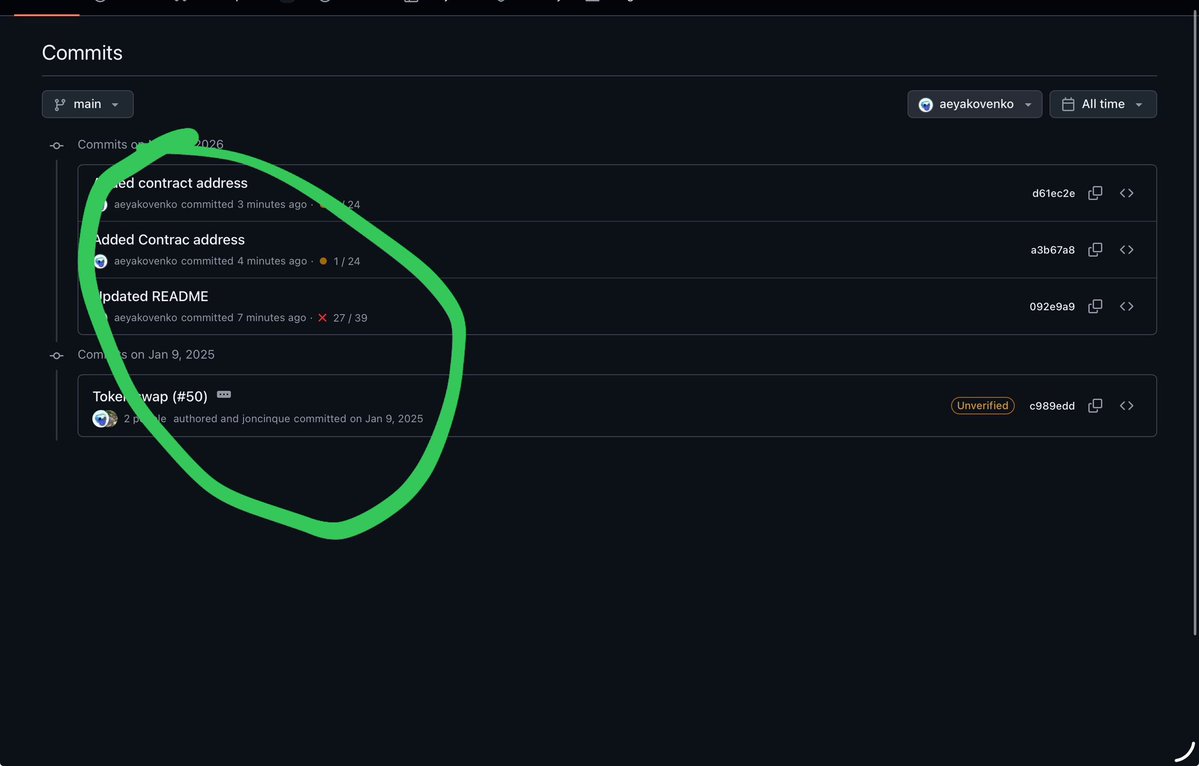Open the 'Added Contrac address' commit

click(x=169, y=239)
